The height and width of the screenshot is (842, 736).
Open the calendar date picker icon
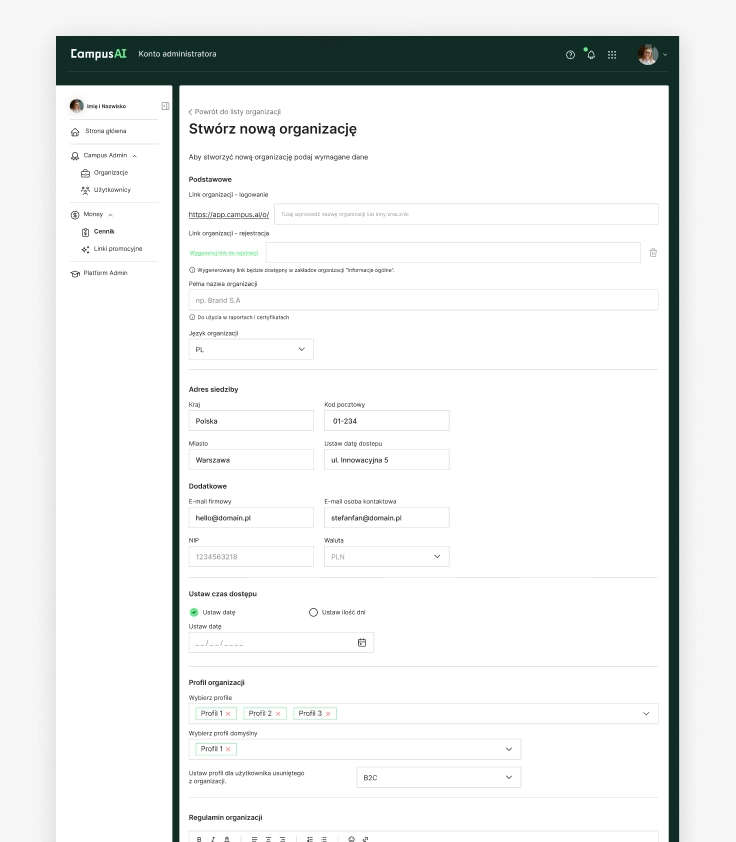pyautogui.click(x=362, y=643)
